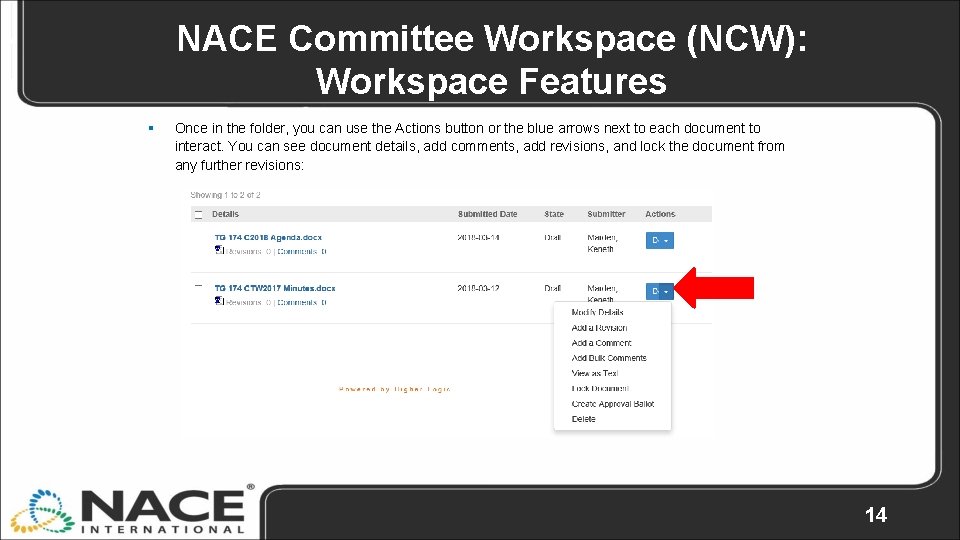Screen dimensions: 960x540
Task: Click the Showing 1 to 2 of 2 text
Action: tap(225, 195)
